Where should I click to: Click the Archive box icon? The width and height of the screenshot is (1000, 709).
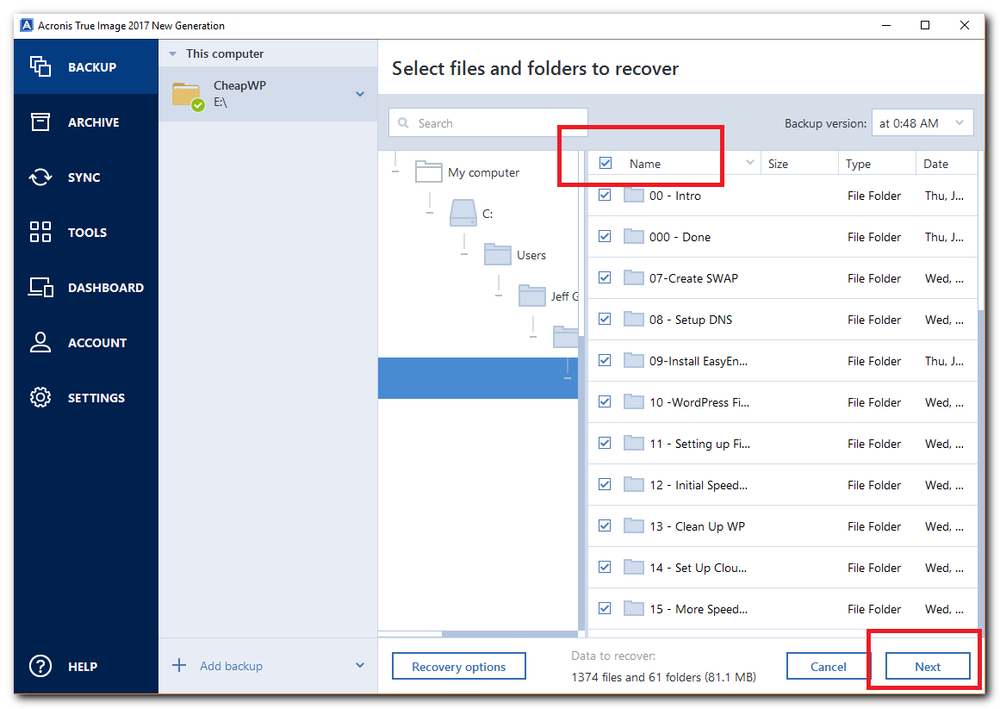40,122
